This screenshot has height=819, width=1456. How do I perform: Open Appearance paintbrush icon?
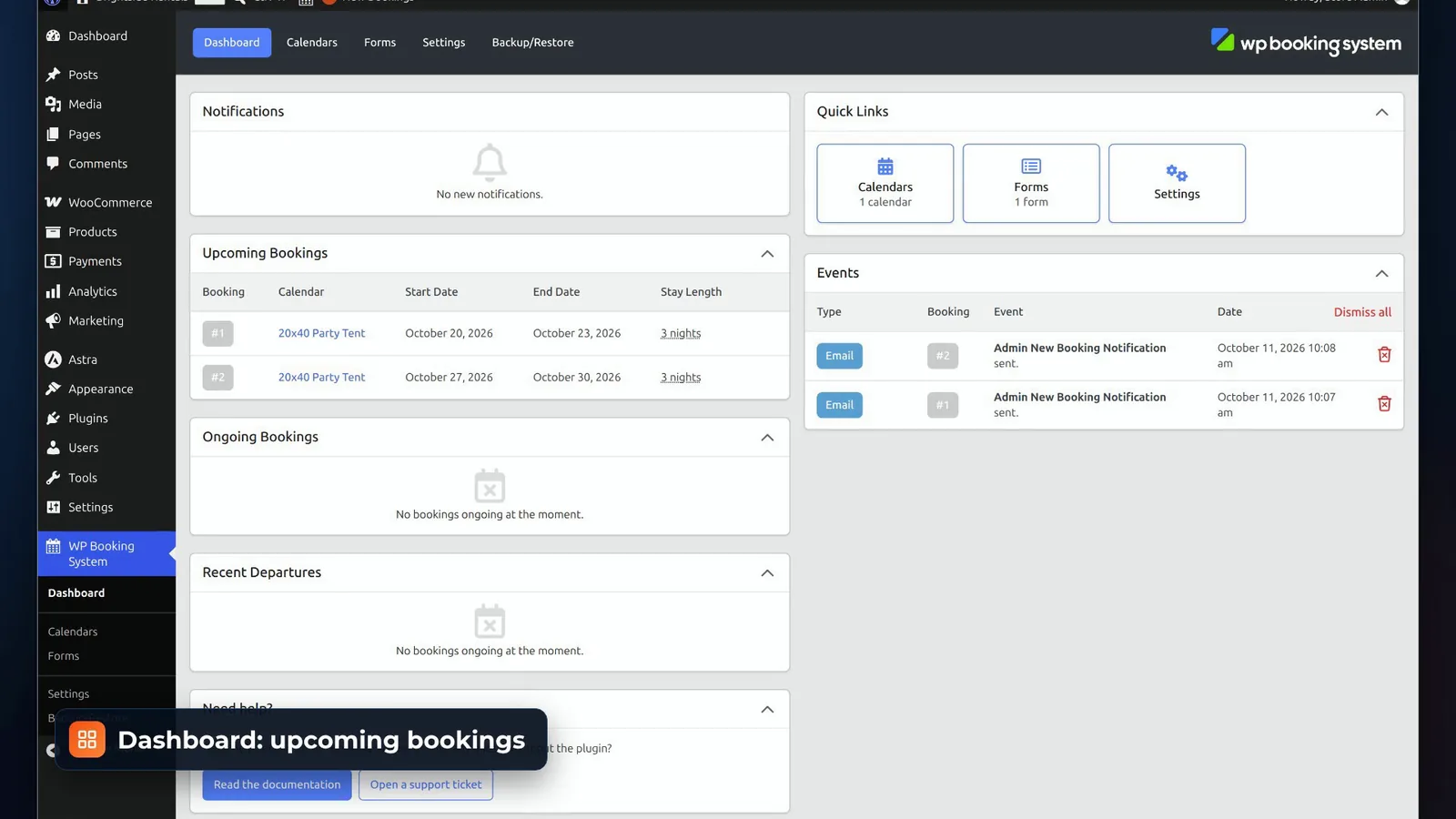tap(53, 389)
